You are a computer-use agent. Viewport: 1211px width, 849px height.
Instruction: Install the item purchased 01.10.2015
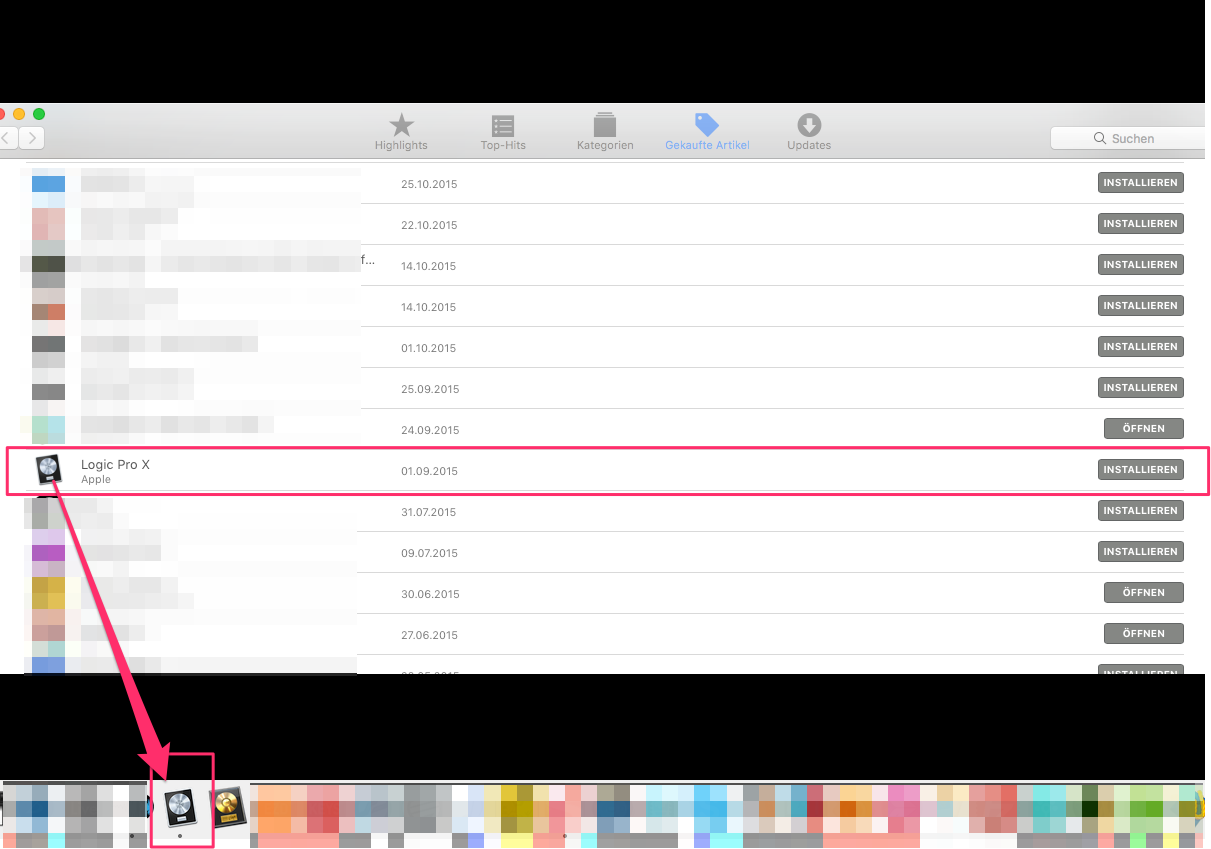click(1140, 347)
